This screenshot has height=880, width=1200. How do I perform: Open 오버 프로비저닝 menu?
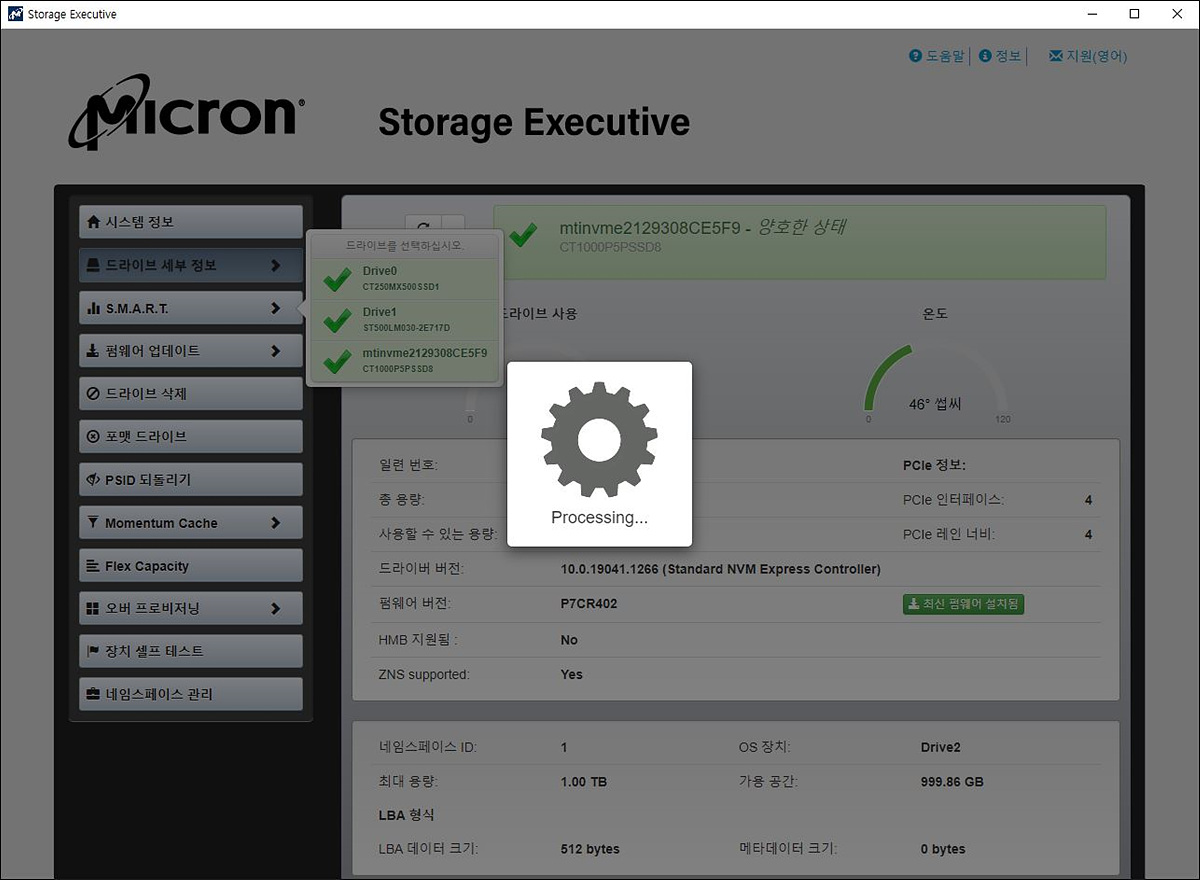click(x=190, y=608)
